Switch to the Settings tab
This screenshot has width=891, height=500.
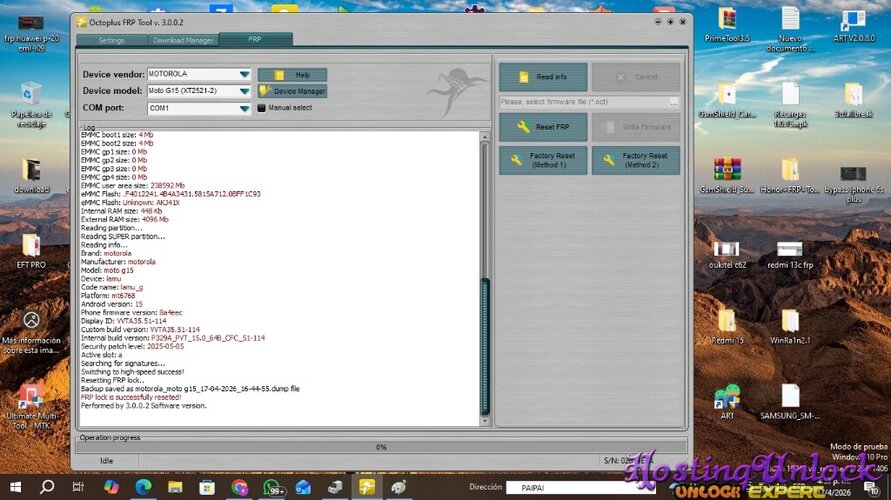point(111,40)
